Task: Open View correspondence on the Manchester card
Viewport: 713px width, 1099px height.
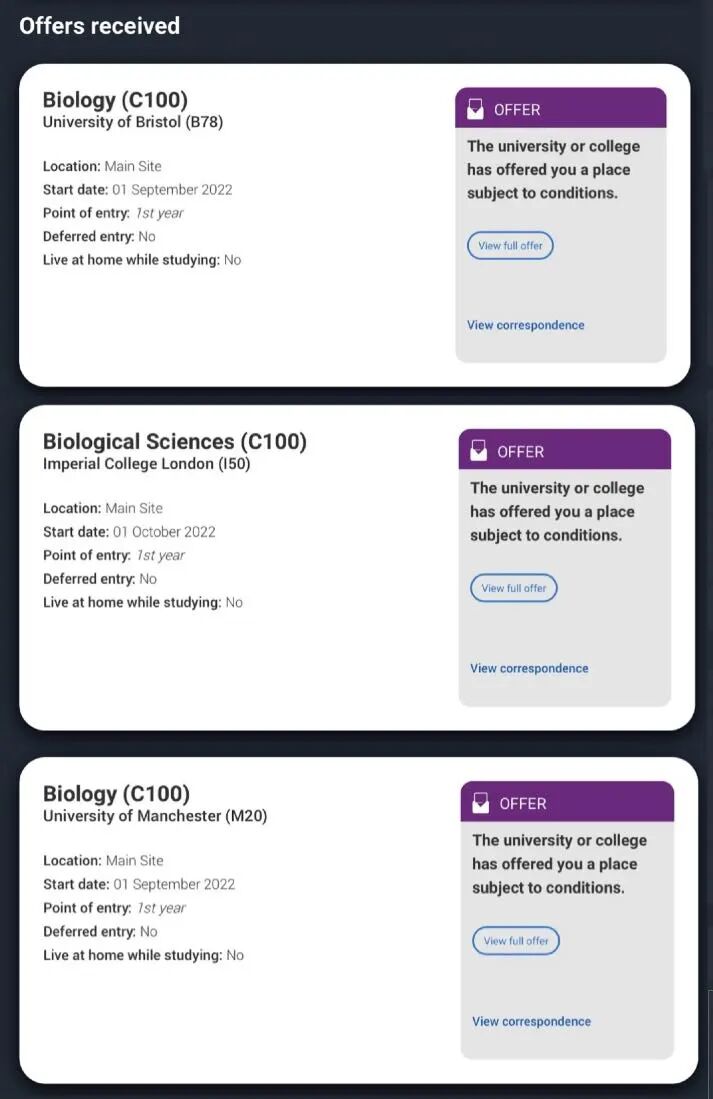Action: point(531,1021)
